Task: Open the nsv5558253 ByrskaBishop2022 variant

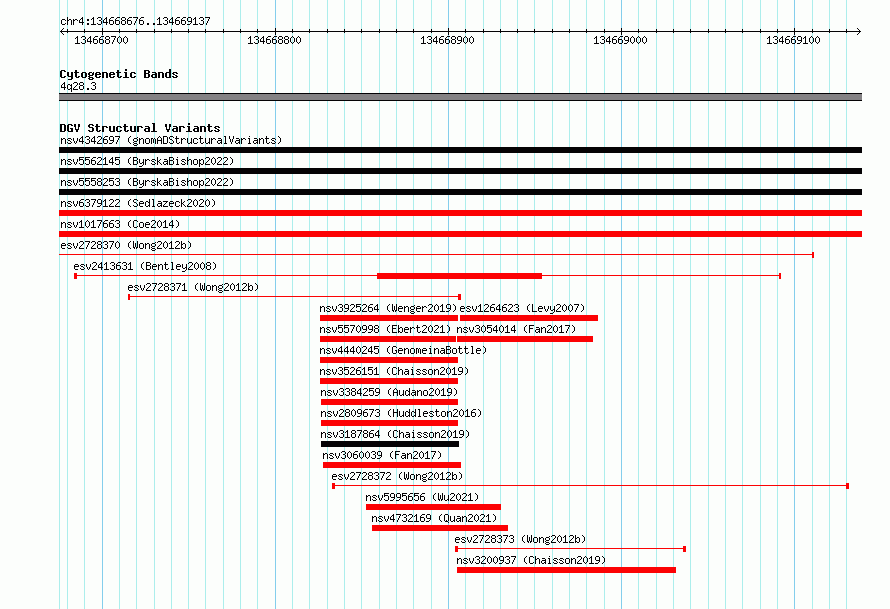Action: coord(147,182)
